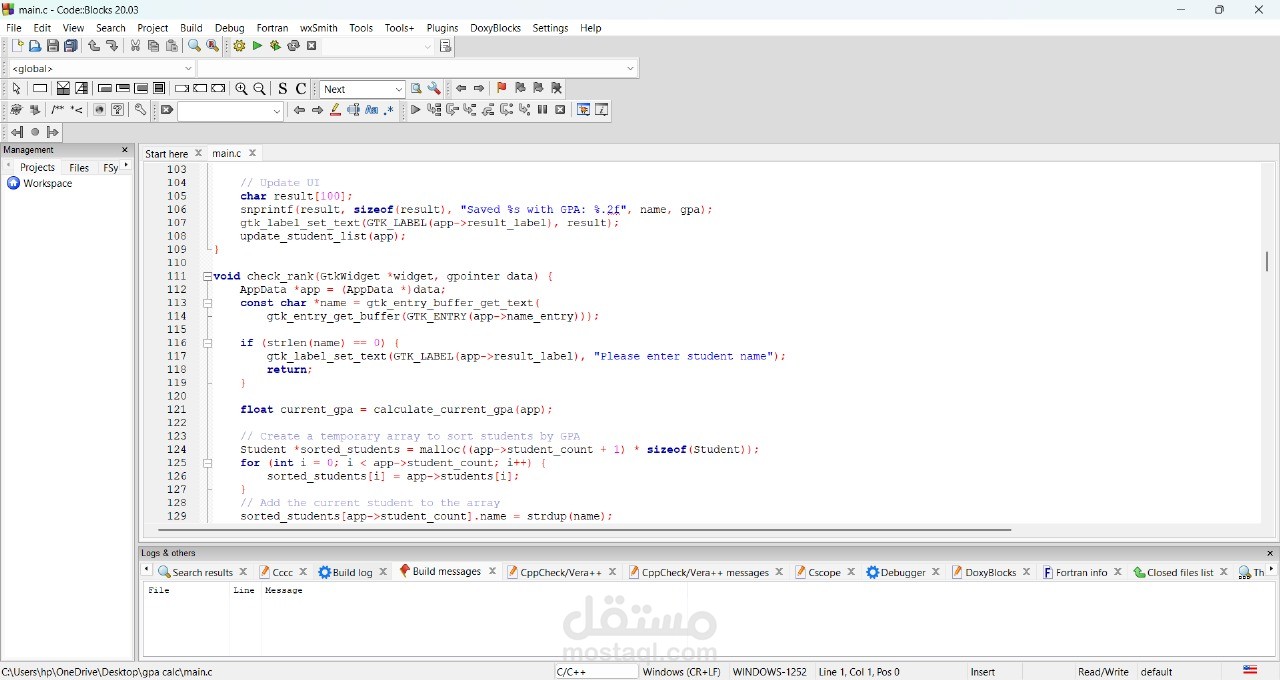Open the Build menu
The height and width of the screenshot is (680, 1280).
(191, 28)
